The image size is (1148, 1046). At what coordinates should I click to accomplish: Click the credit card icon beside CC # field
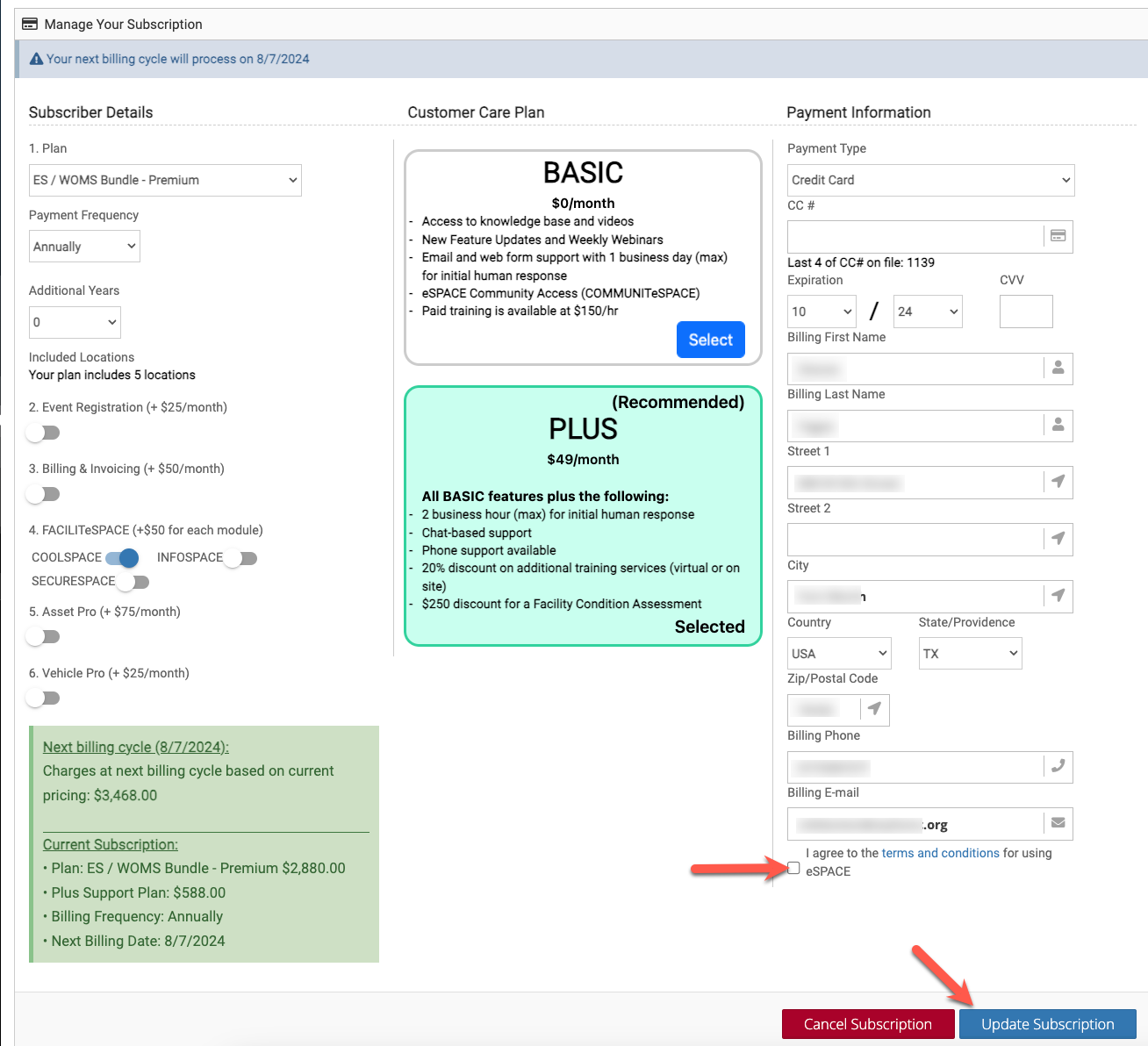(x=1058, y=236)
